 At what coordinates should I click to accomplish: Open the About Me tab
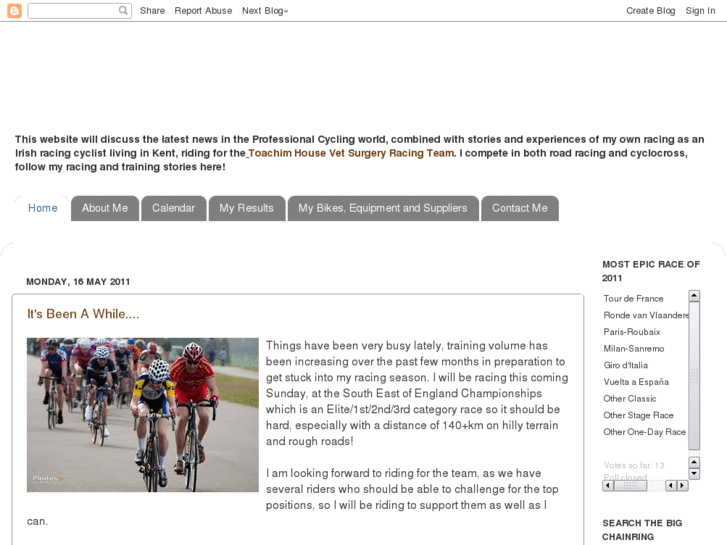105,208
